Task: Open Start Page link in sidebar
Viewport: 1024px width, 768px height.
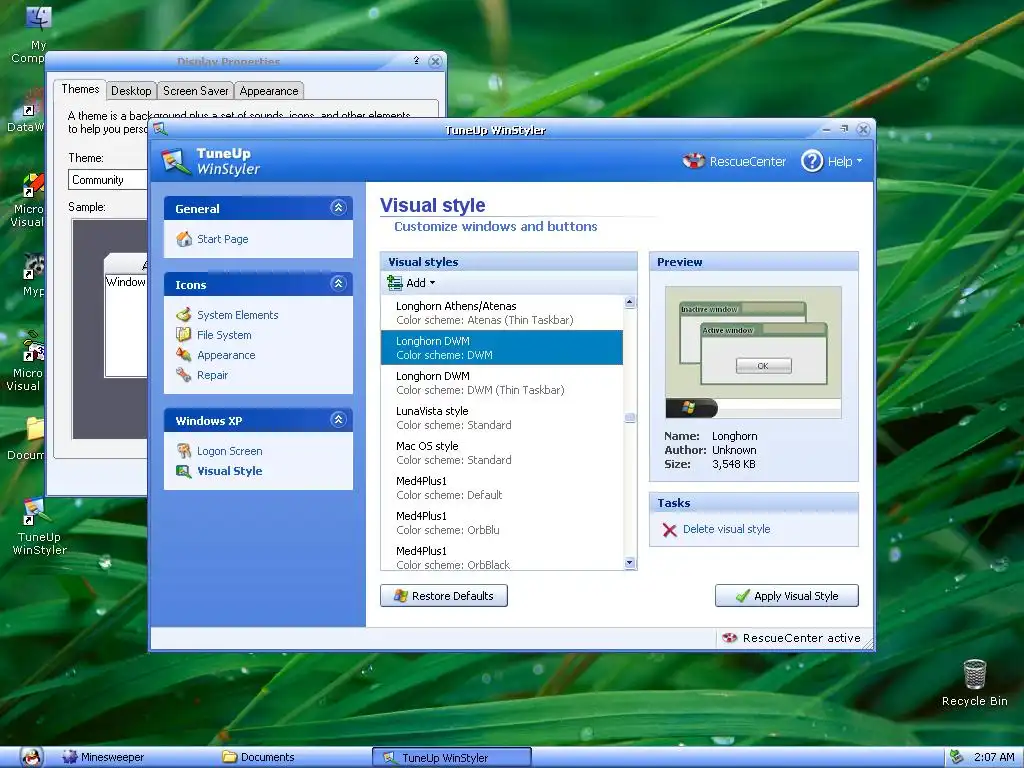Action: 223,239
